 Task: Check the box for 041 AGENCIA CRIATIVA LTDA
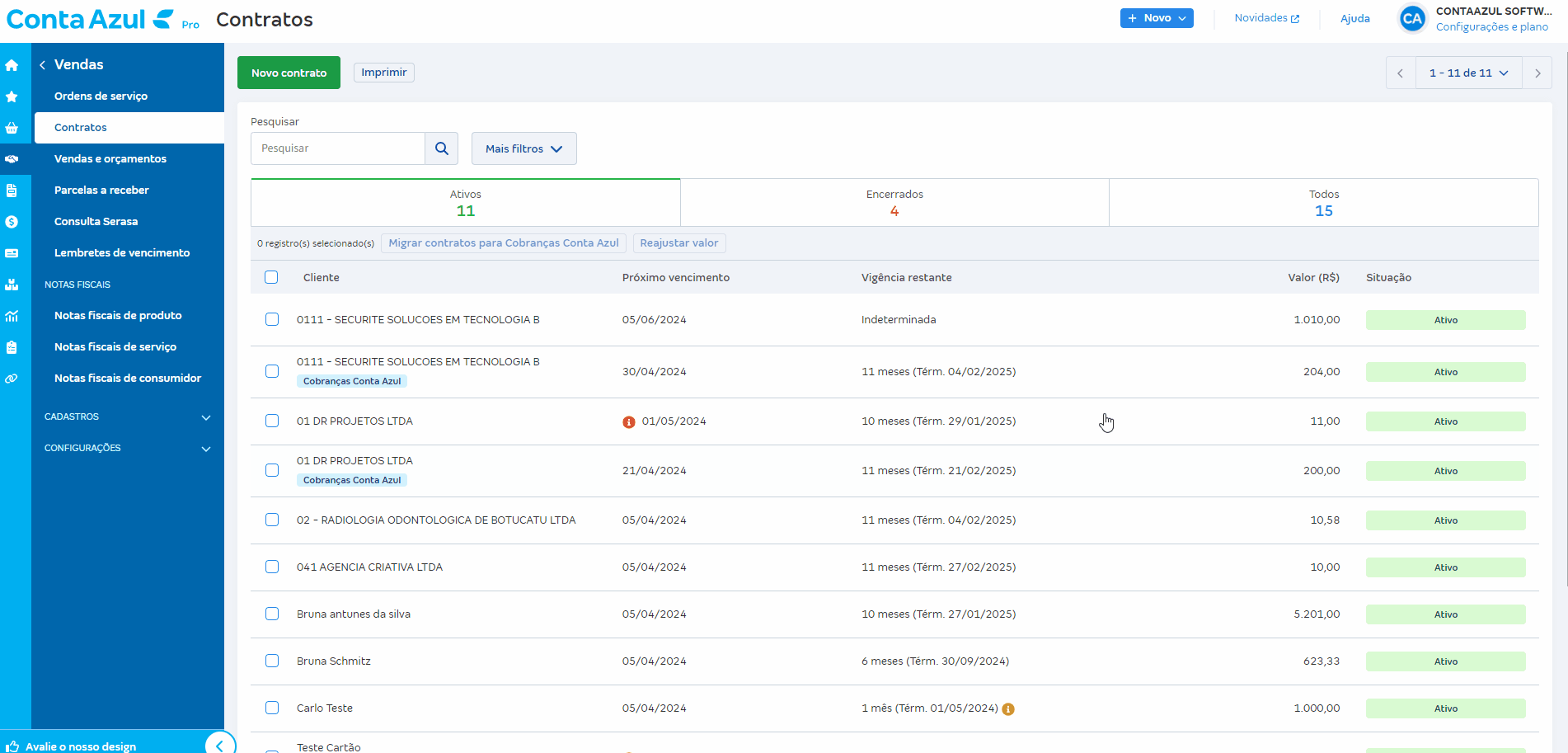(272, 567)
